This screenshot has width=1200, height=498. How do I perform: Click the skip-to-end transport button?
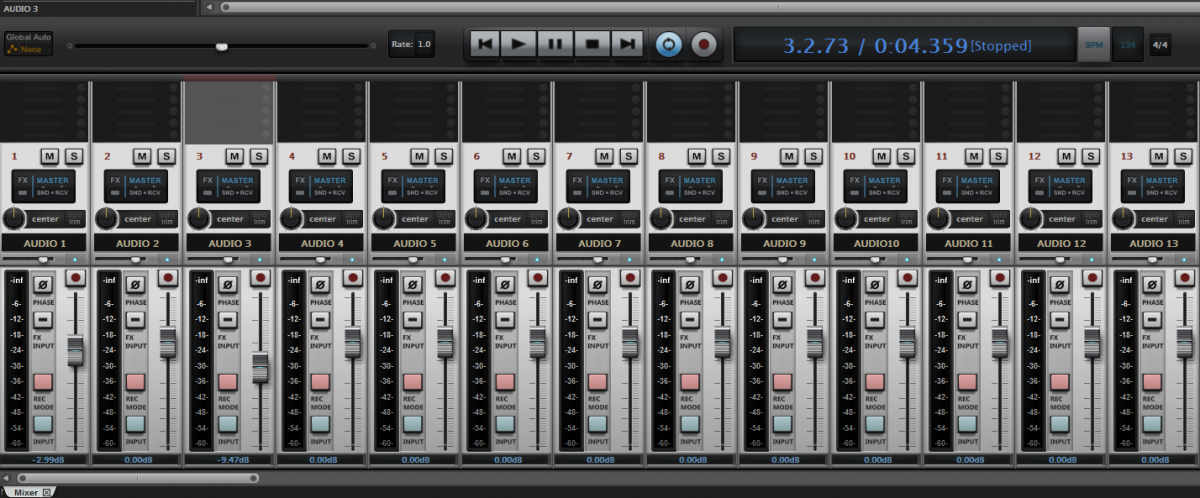628,44
